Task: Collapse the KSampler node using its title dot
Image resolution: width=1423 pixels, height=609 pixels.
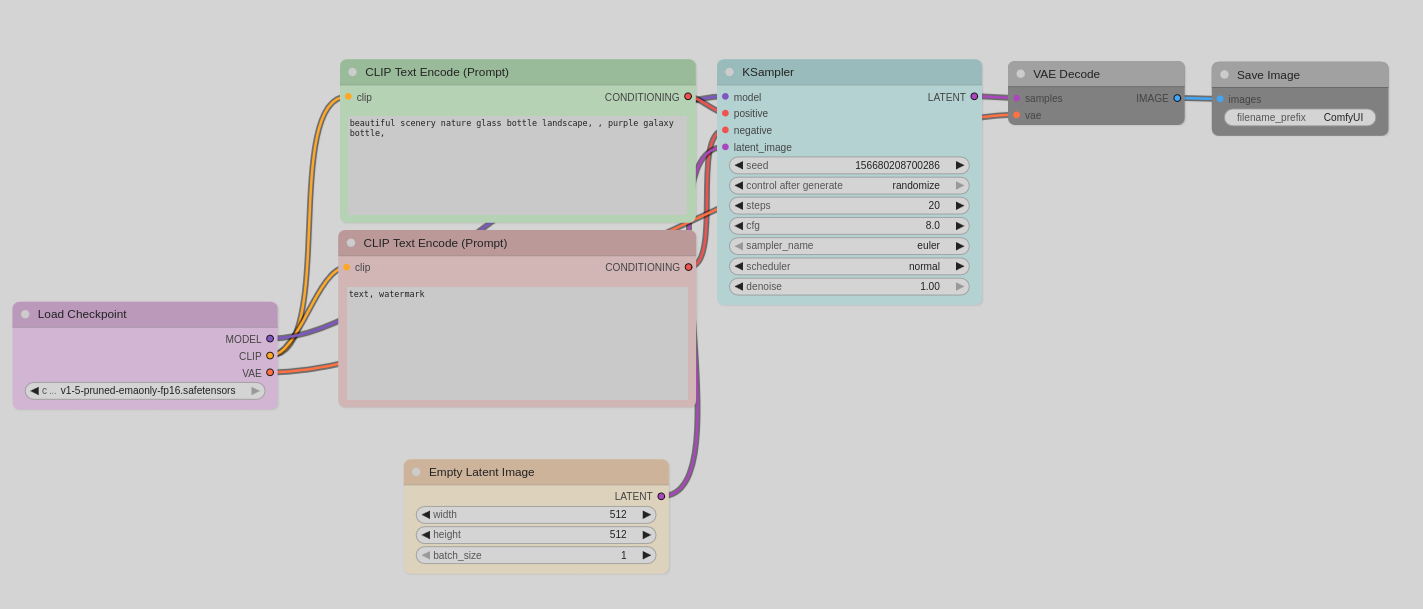Action: [x=730, y=72]
